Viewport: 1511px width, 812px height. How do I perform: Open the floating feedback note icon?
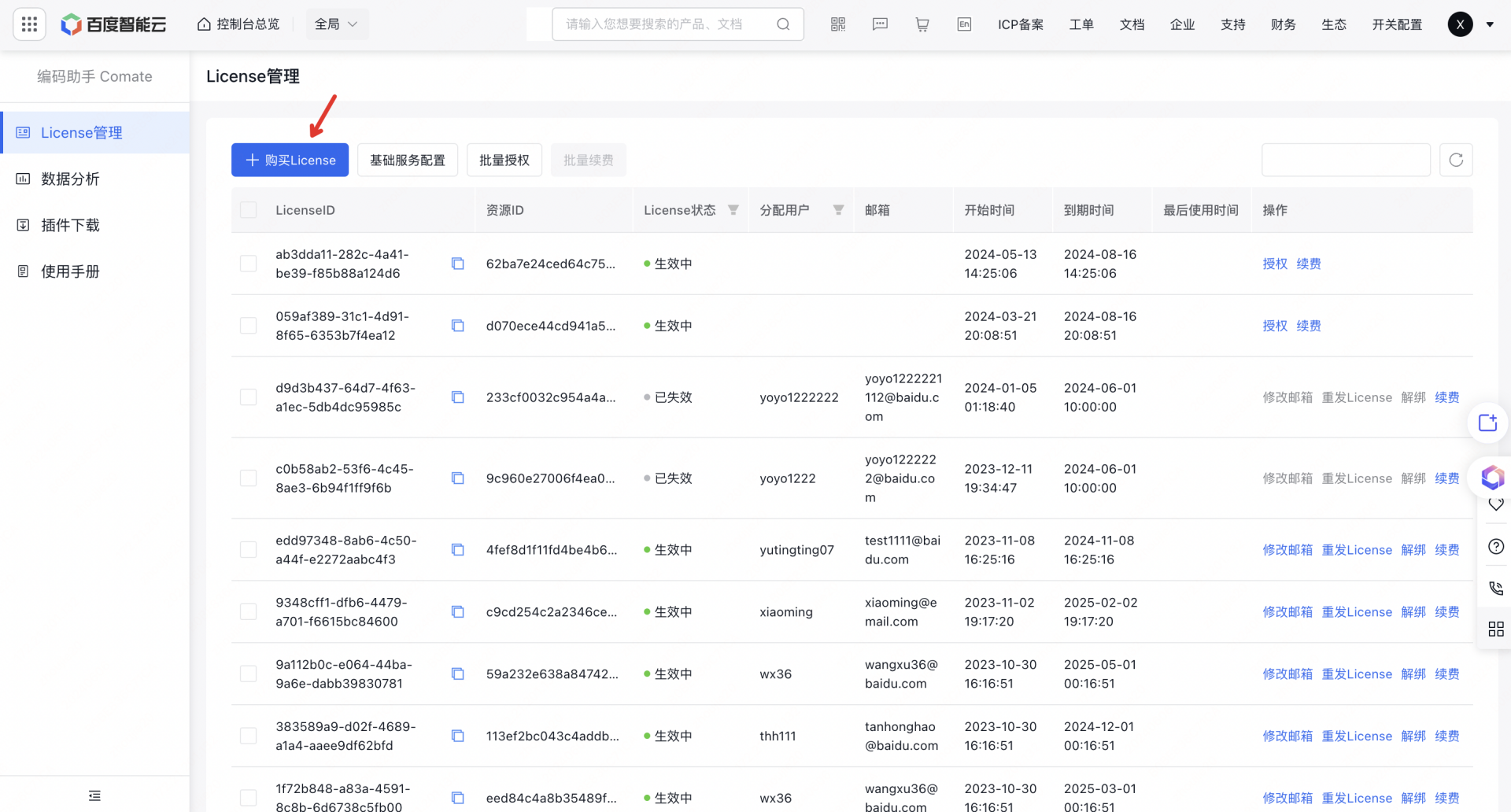[x=1487, y=423]
